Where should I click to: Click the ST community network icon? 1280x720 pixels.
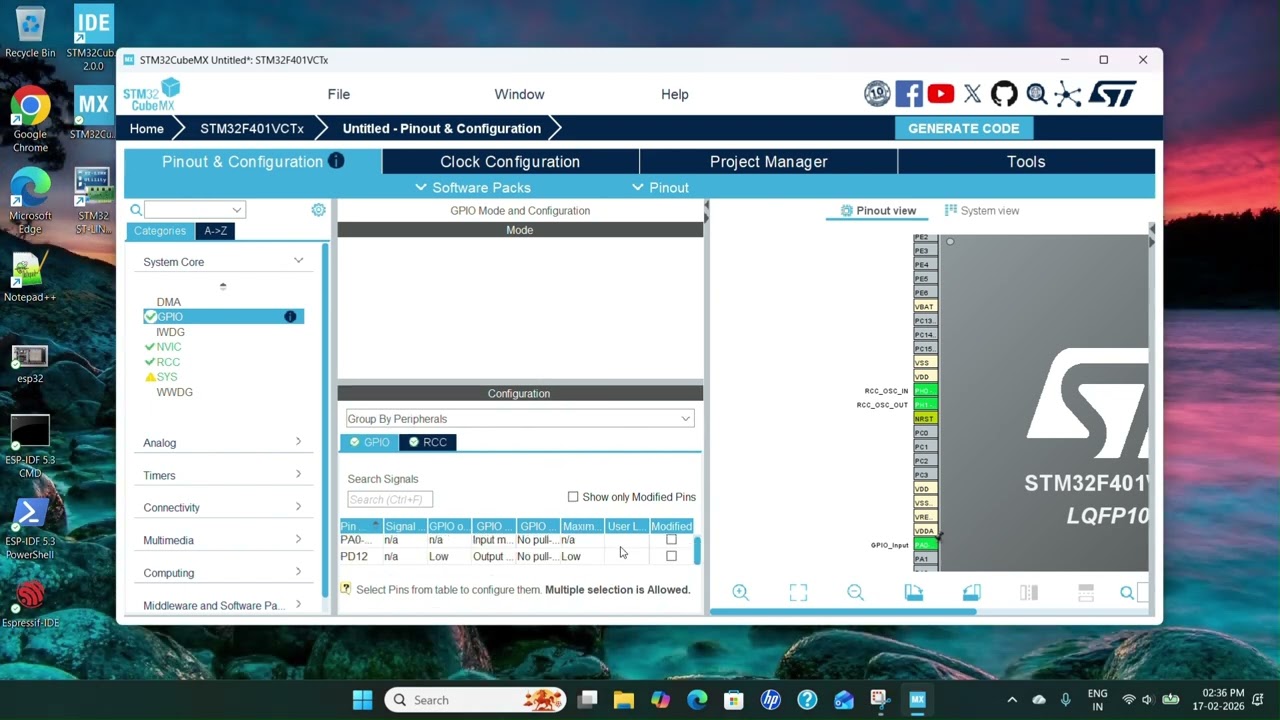(x=1068, y=94)
